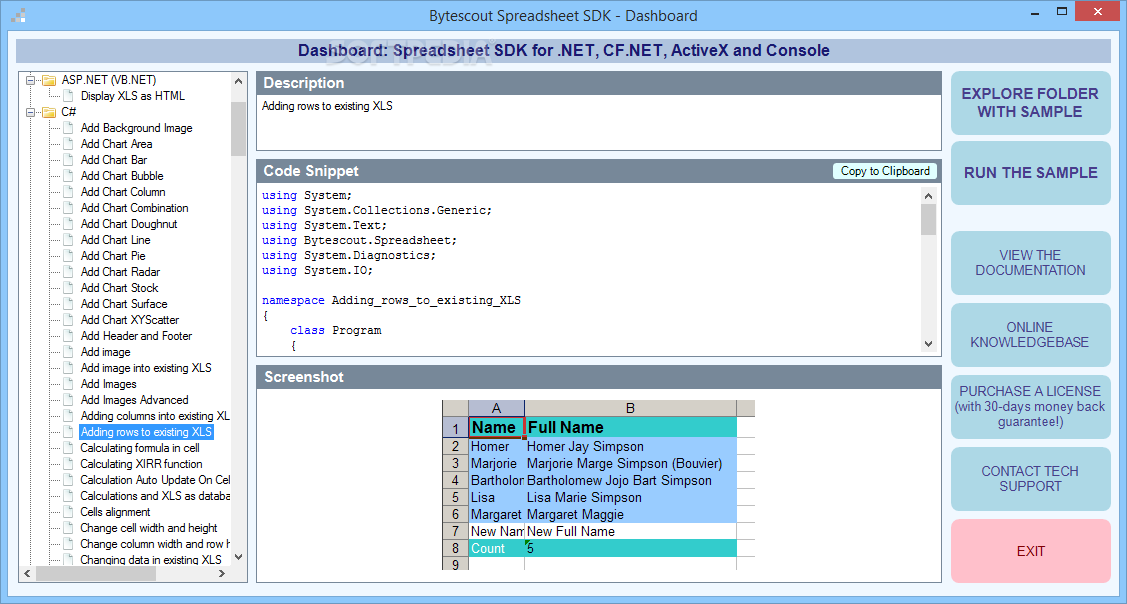Choose Change cell width and height sample
Screen dimensions: 1127x604
(149, 528)
